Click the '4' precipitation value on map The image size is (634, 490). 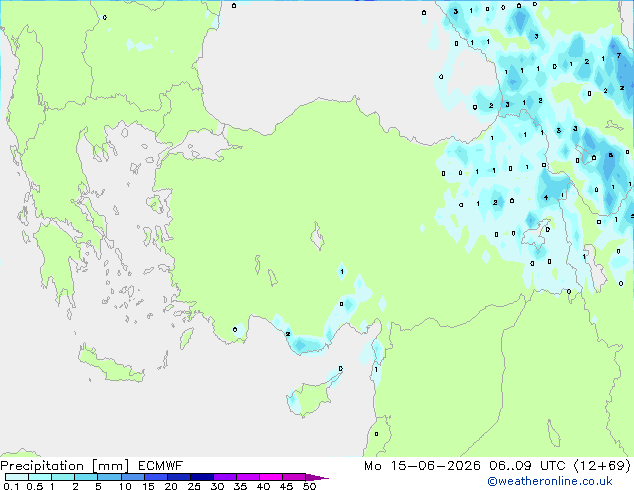click(x=546, y=197)
